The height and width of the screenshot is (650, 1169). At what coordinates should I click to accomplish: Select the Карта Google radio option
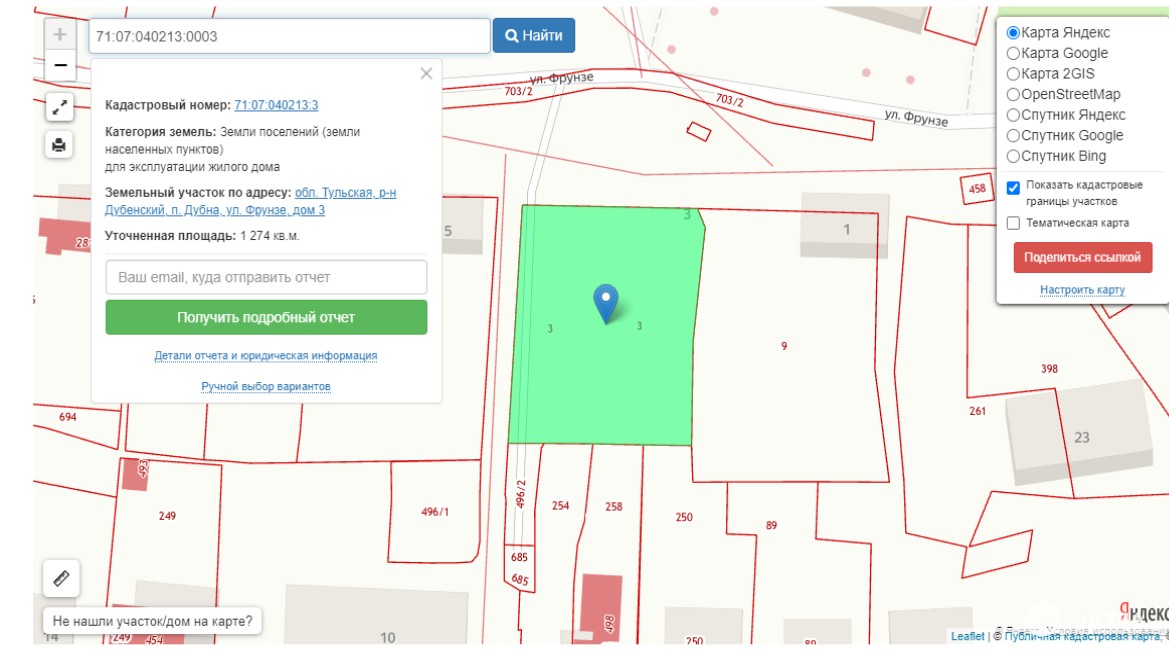(x=1013, y=53)
